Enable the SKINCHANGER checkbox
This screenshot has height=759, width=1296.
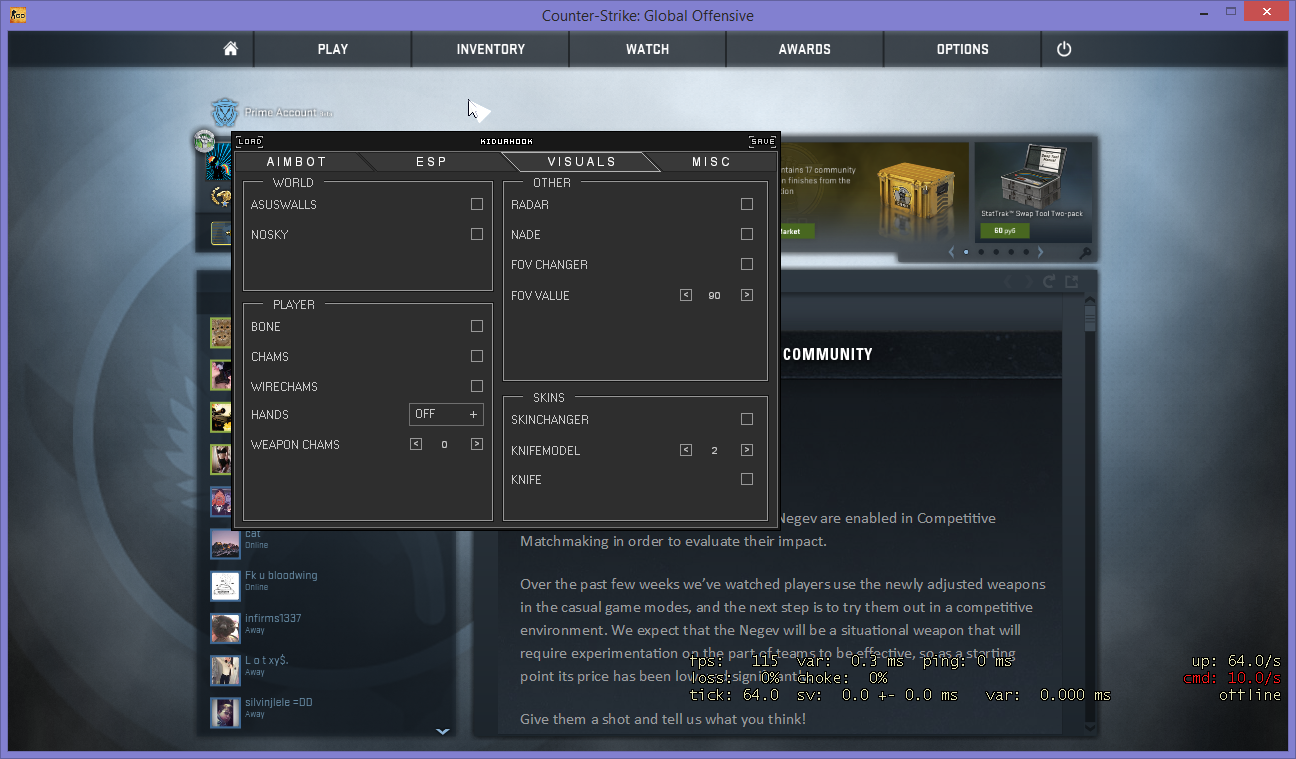[747, 419]
